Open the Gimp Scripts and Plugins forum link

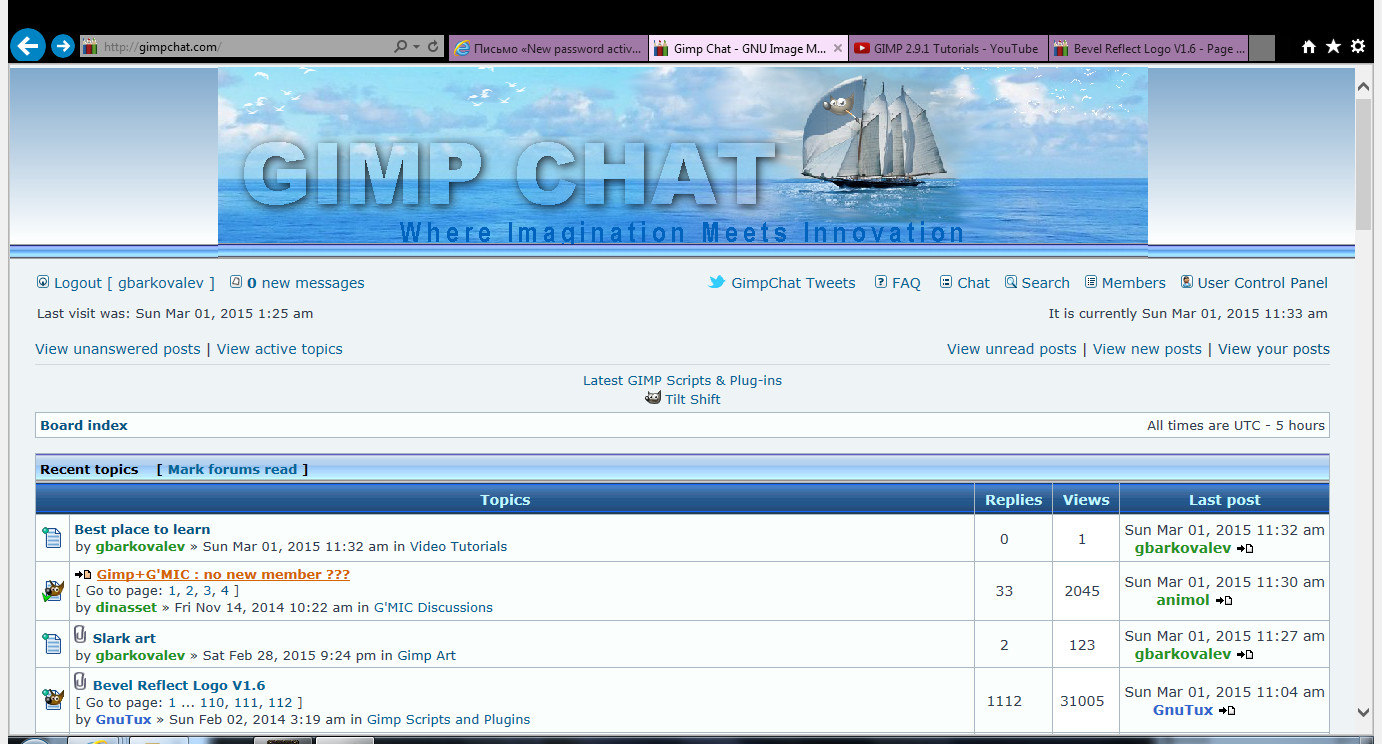pyautogui.click(x=449, y=719)
